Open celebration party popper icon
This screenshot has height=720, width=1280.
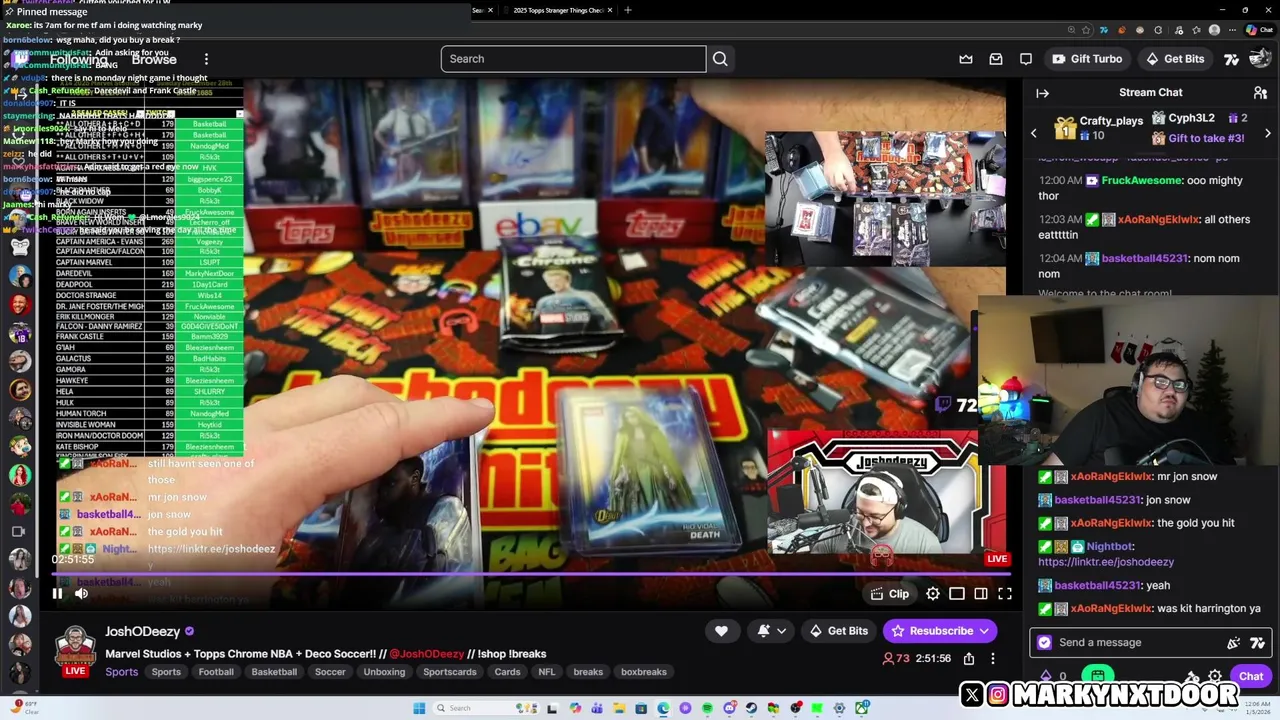pyautogui.click(x=1233, y=643)
